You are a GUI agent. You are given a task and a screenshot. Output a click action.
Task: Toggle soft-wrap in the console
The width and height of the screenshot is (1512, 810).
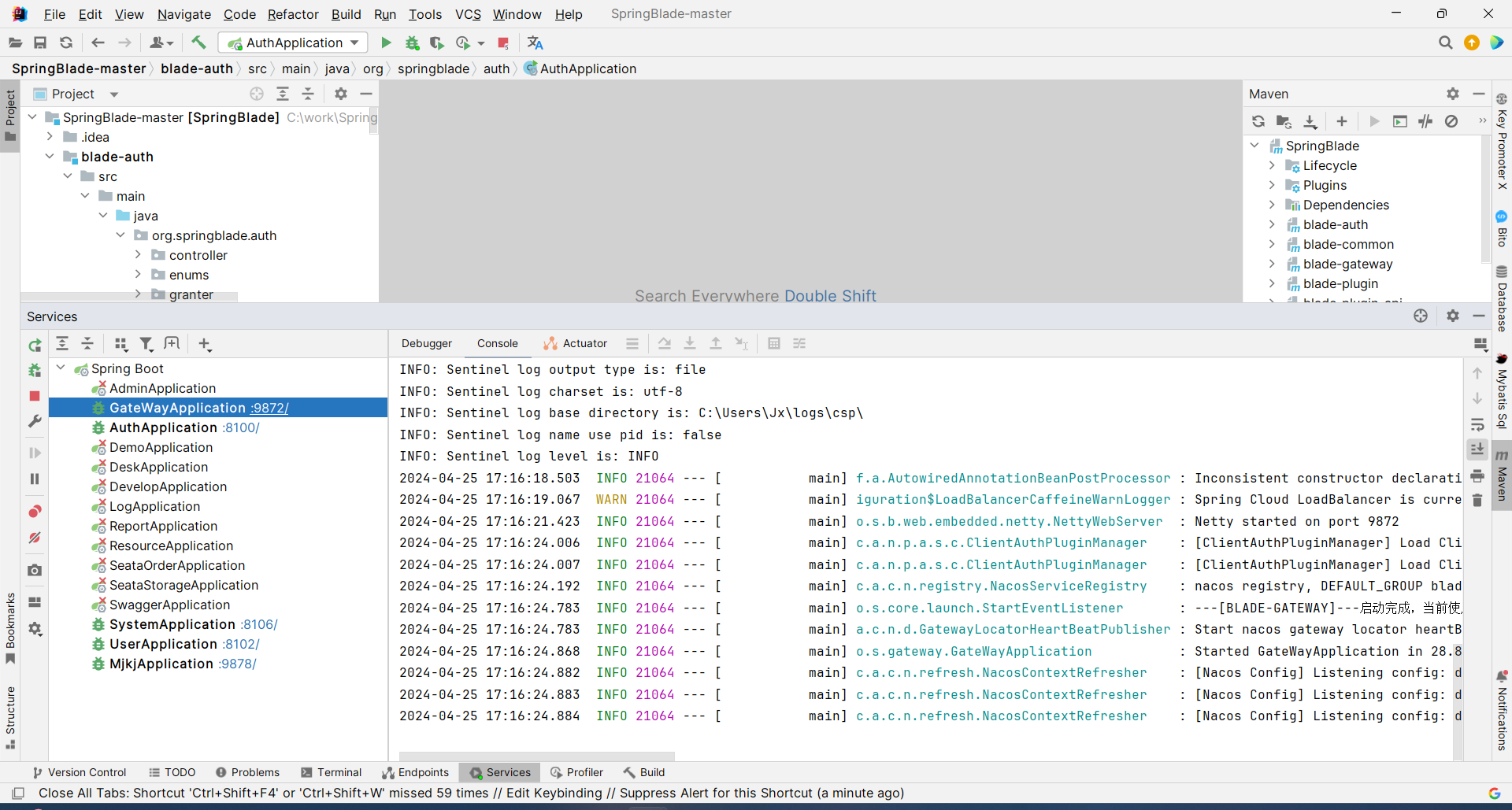(1477, 425)
